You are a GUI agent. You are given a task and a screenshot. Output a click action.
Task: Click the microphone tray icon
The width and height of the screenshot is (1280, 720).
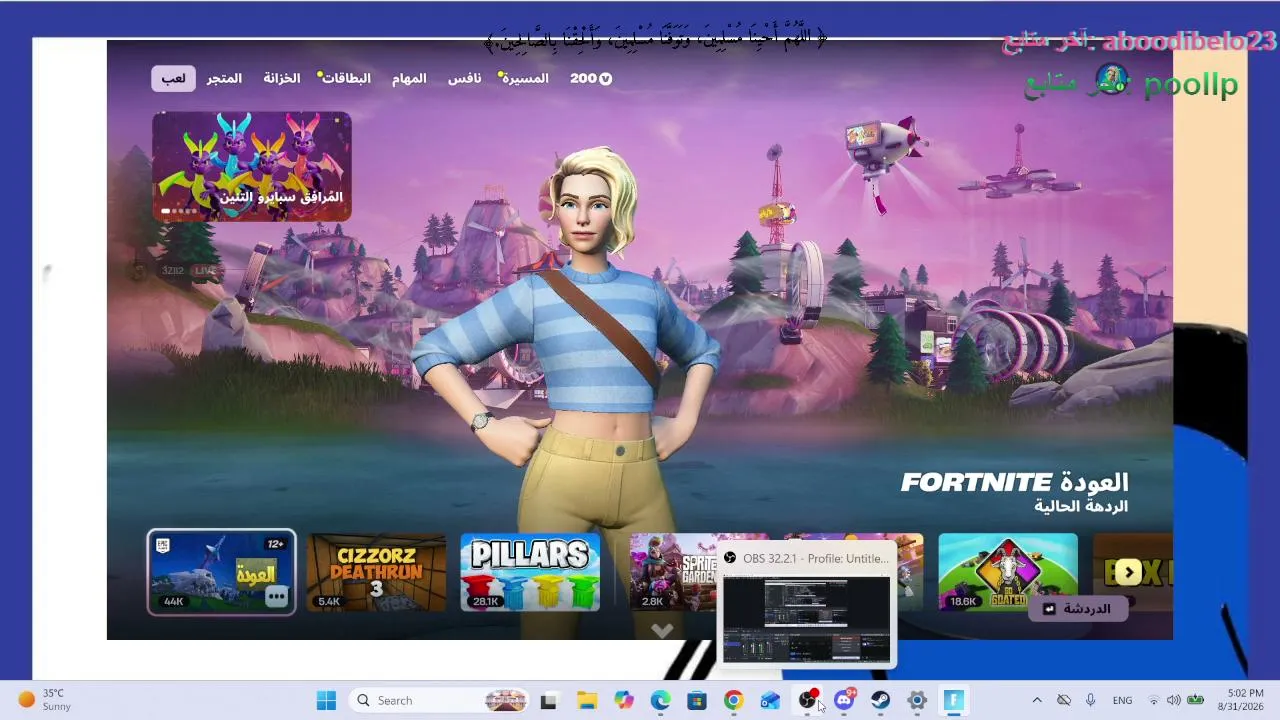[1090, 700]
